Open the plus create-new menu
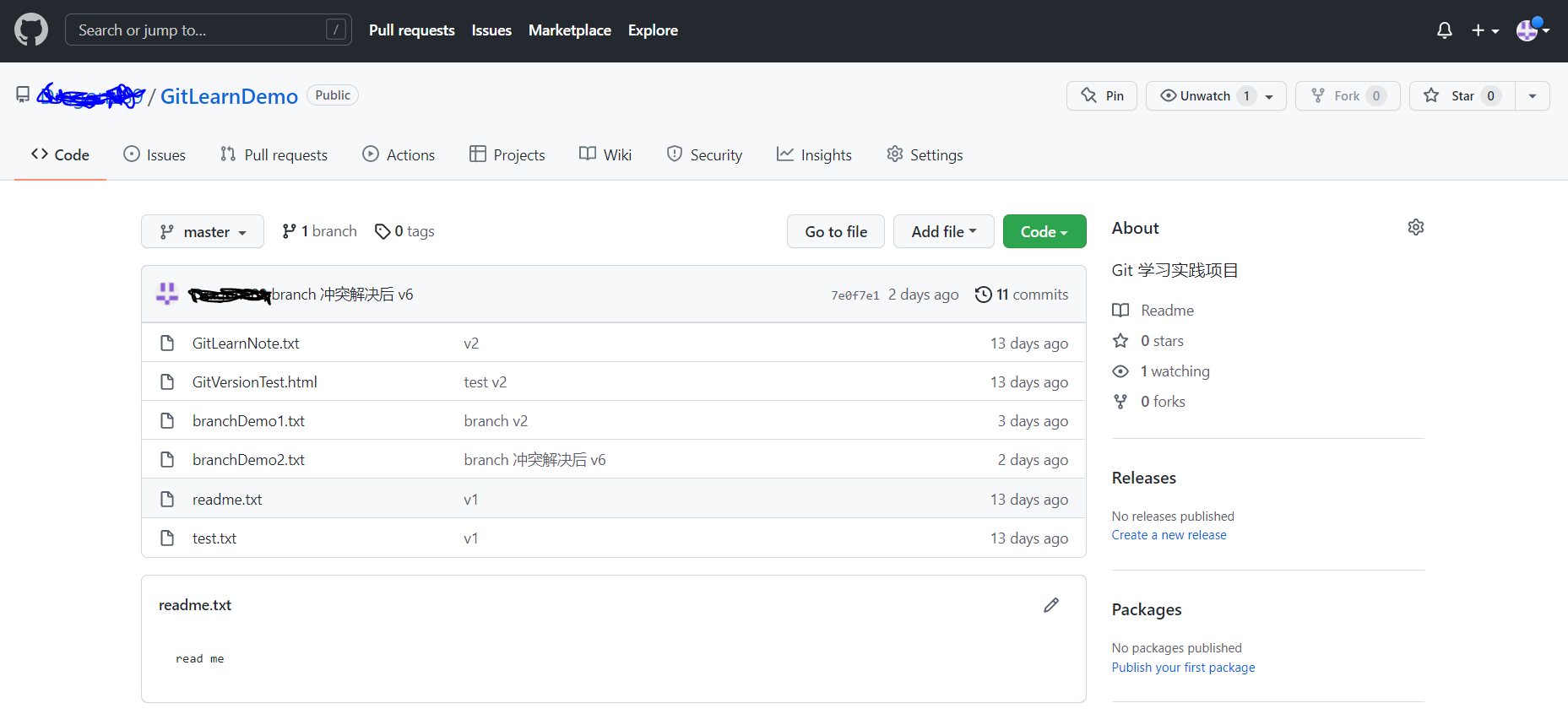The width and height of the screenshot is (1568, 714). coord(1485,30)
